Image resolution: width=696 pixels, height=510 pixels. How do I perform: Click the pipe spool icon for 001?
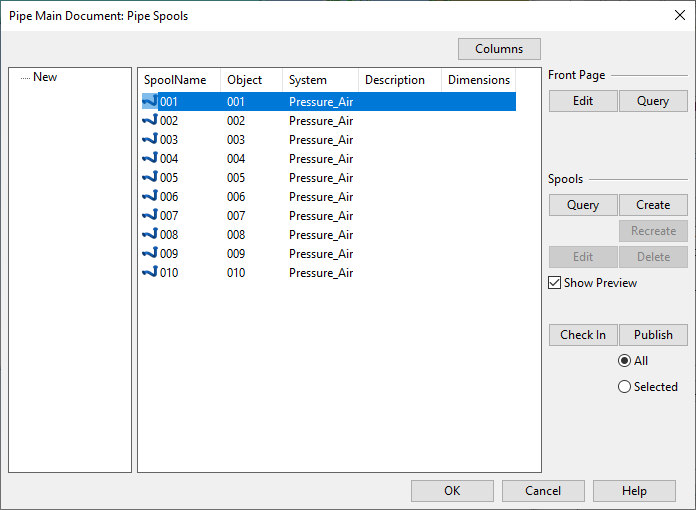[x=150, y=101]
